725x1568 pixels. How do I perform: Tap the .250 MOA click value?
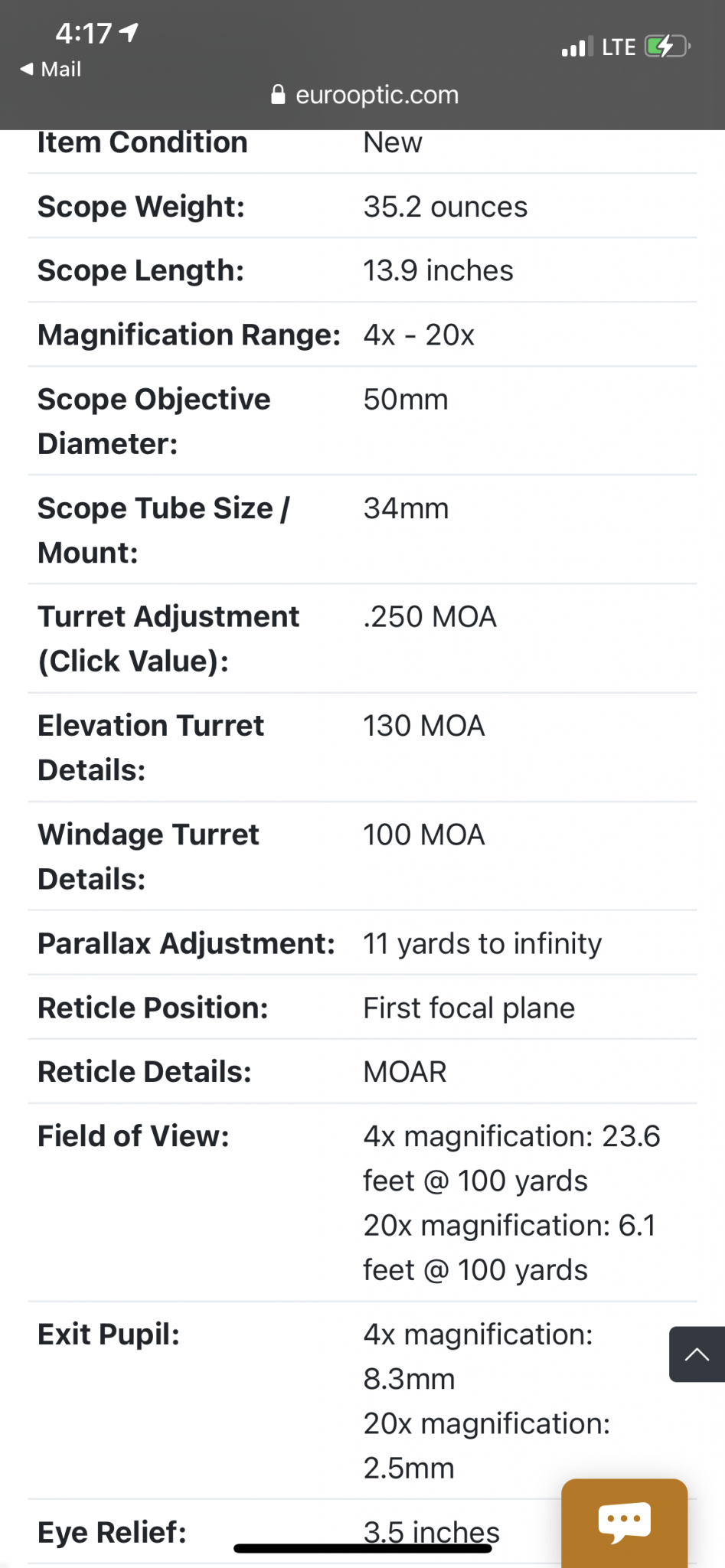(x=429, y=617)
